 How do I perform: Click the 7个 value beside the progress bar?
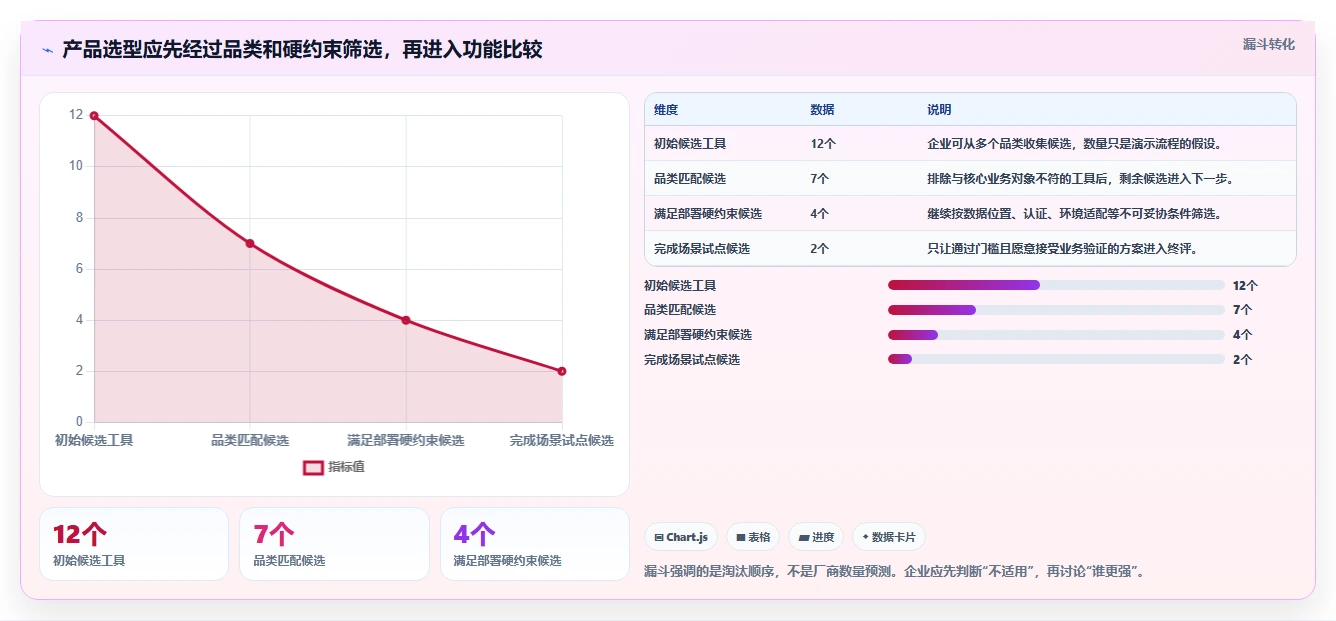coord(1242,310)
